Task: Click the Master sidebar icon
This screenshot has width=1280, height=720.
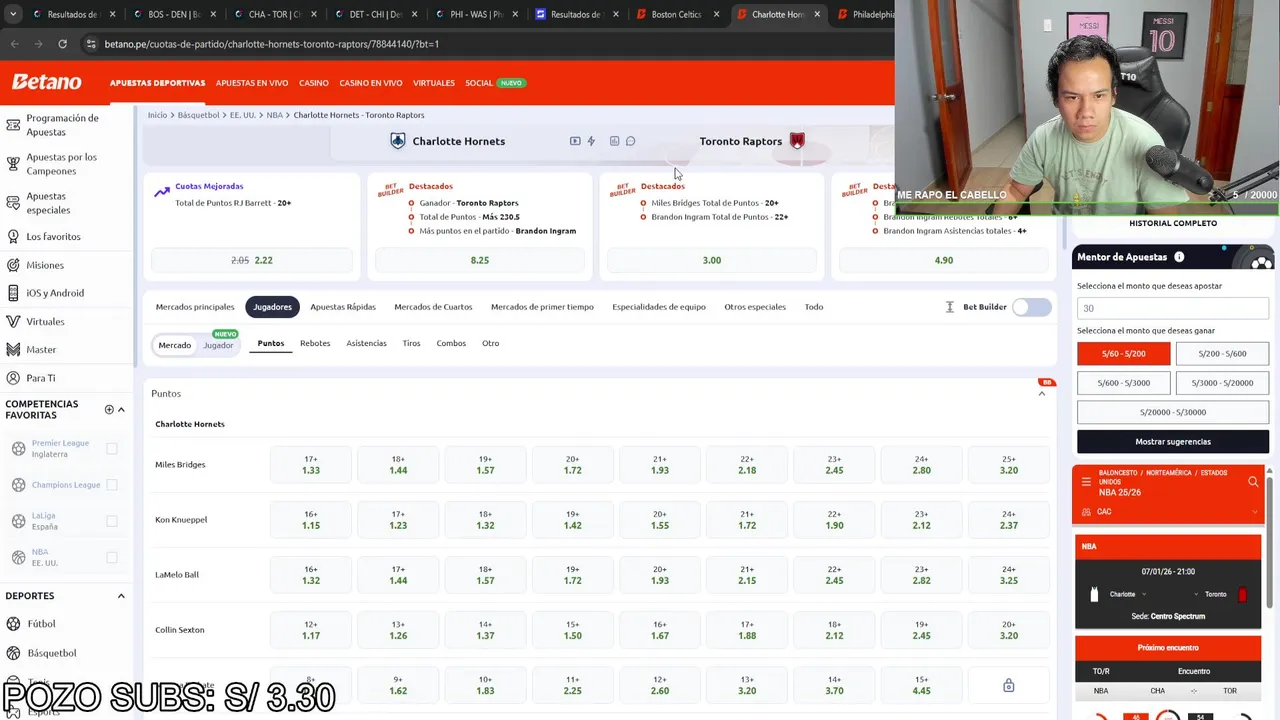Action: click(13, 350)
